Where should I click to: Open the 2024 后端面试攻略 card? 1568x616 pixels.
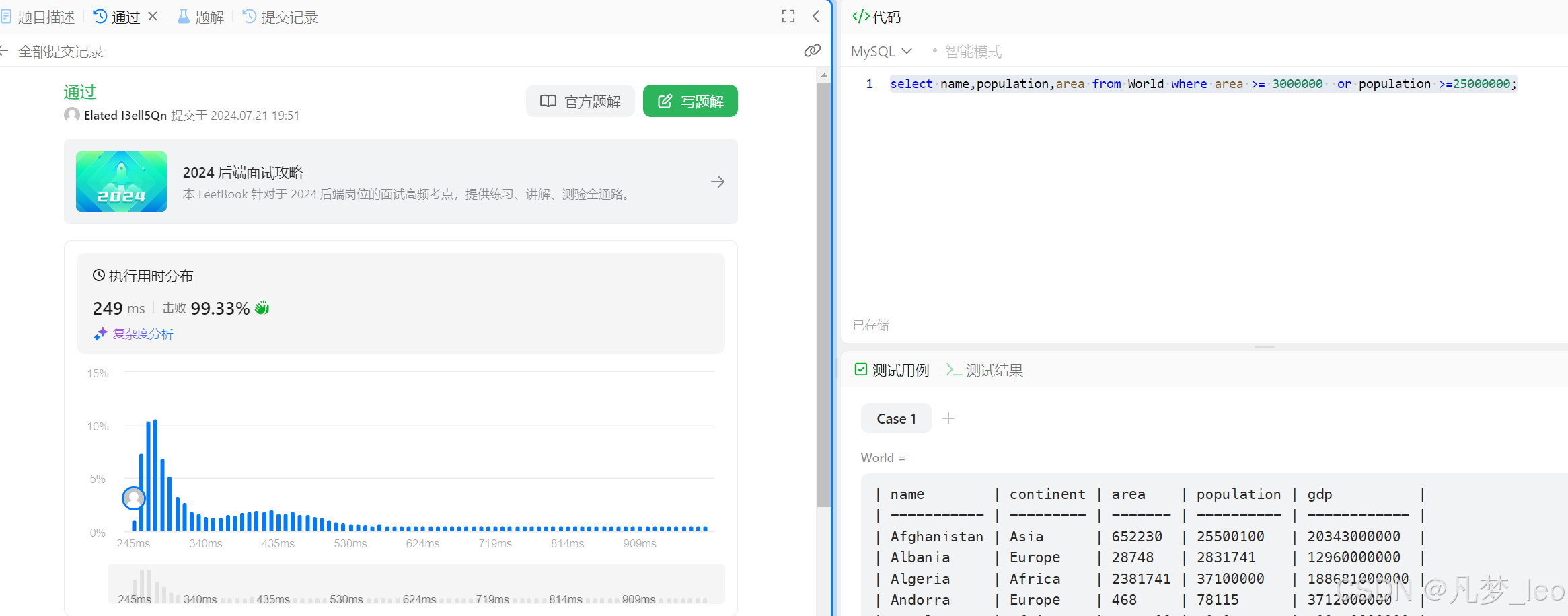pos(401,182)
